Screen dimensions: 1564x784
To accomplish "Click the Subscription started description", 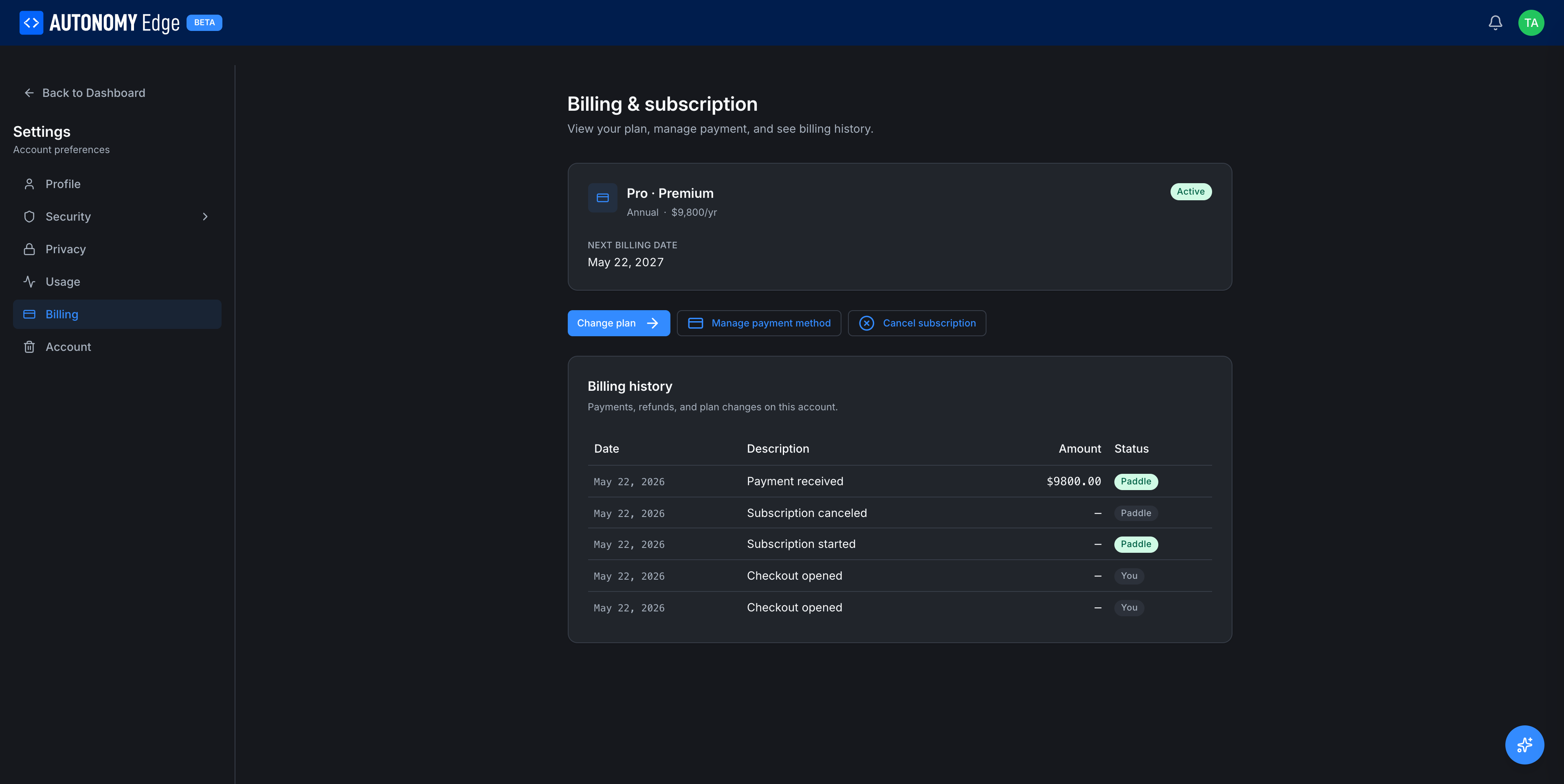I will point(801,544).
